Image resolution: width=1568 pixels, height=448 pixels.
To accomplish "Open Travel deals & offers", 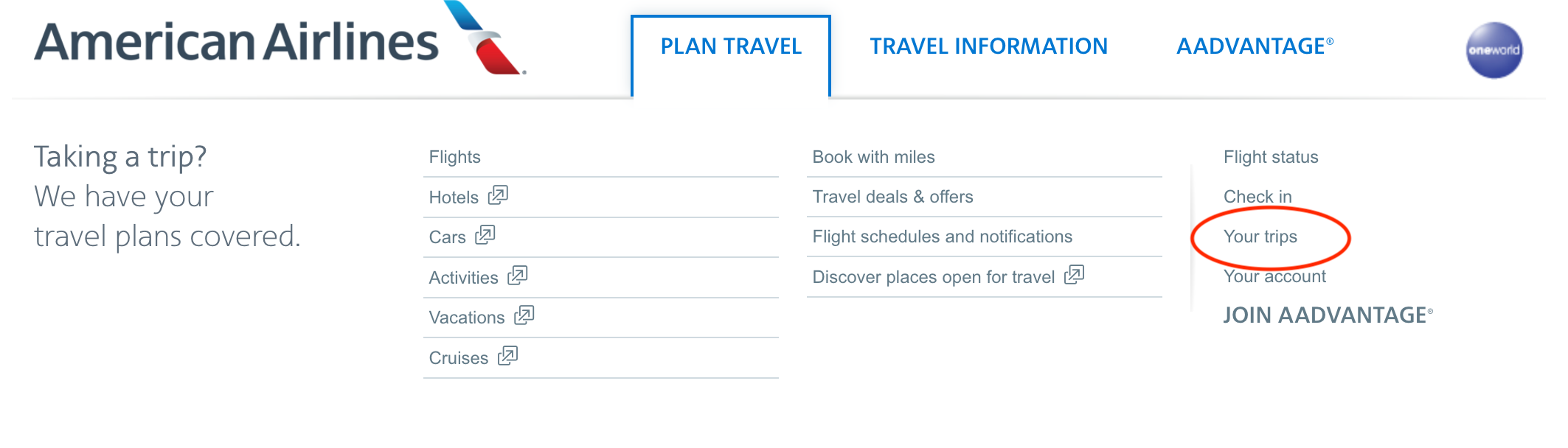I will [892, 197].
